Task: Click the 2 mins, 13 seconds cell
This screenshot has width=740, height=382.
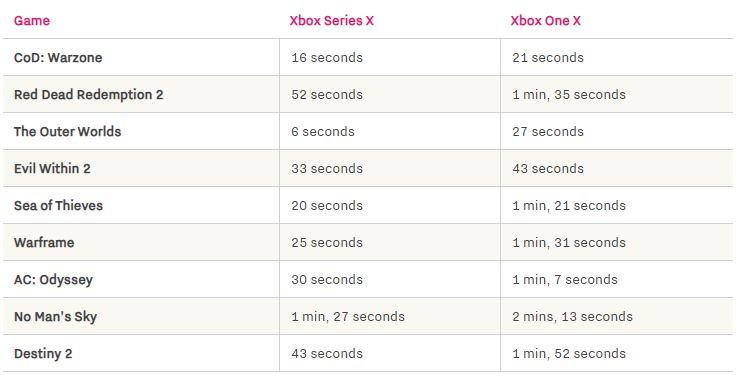Action: tap(572, 316)
